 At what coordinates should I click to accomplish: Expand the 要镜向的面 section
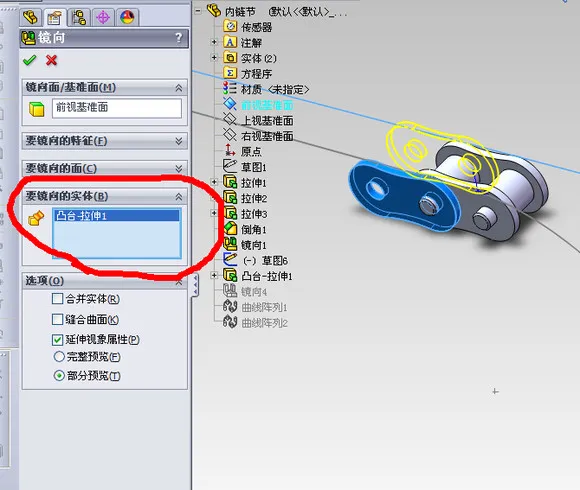[105, 168]
